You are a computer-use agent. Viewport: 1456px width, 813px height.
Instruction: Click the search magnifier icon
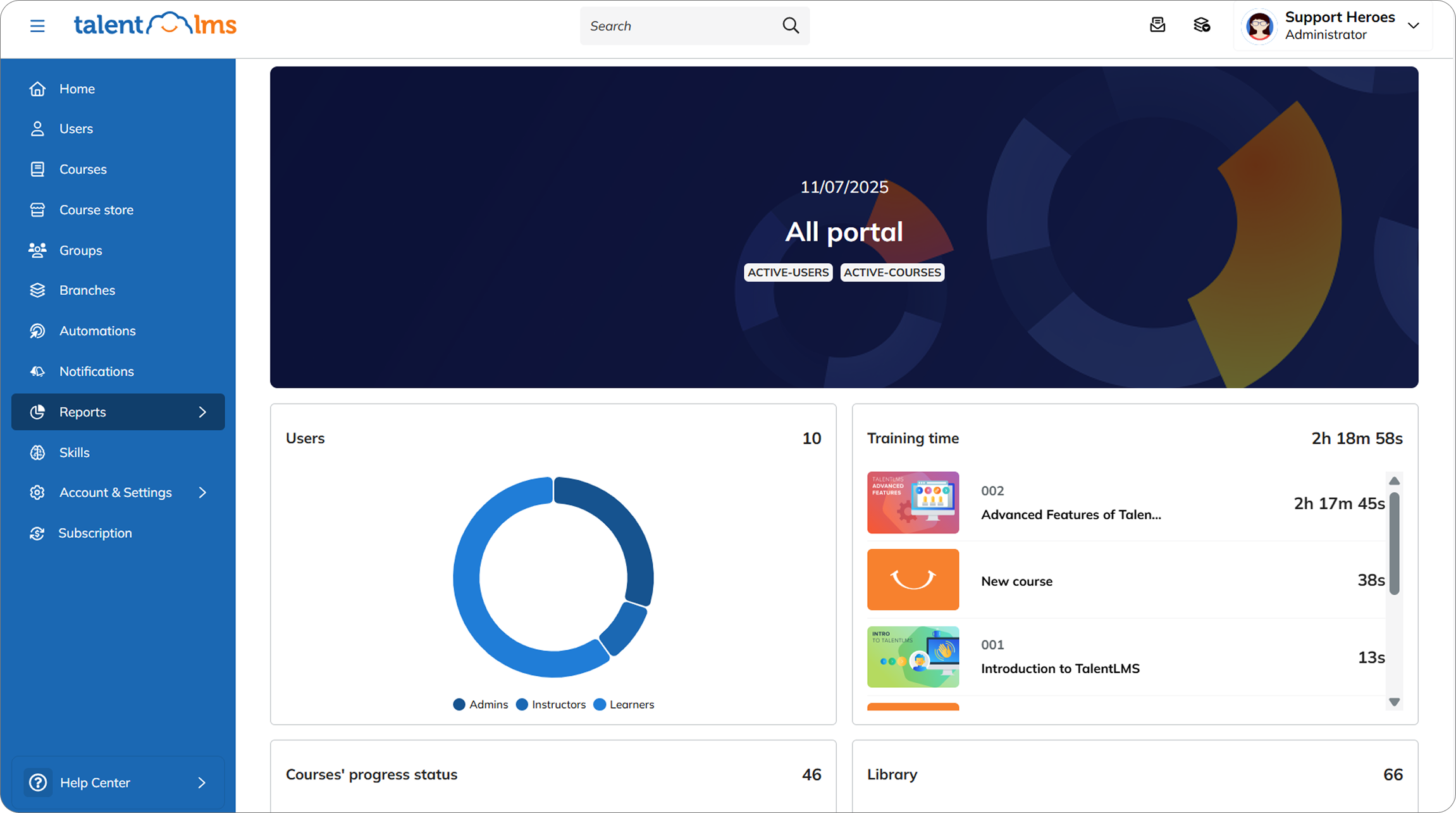point(791,25)
